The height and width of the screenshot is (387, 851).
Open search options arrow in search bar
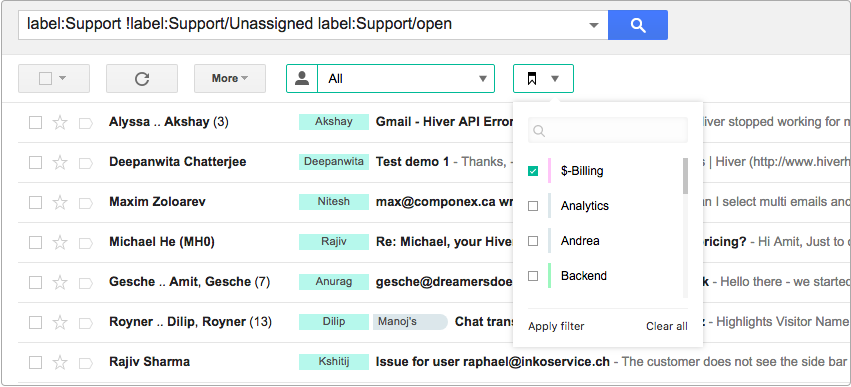[x=594, y=25]
